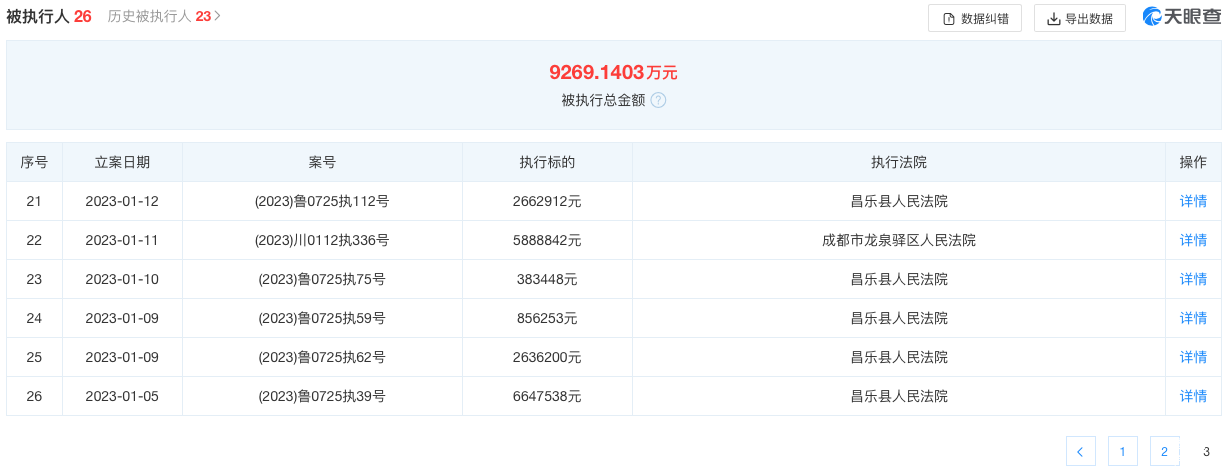The width and height of the screenshot is (1227, 474).
Task: Click the 天眼查 logo
Action: (x=1181, y=17)
